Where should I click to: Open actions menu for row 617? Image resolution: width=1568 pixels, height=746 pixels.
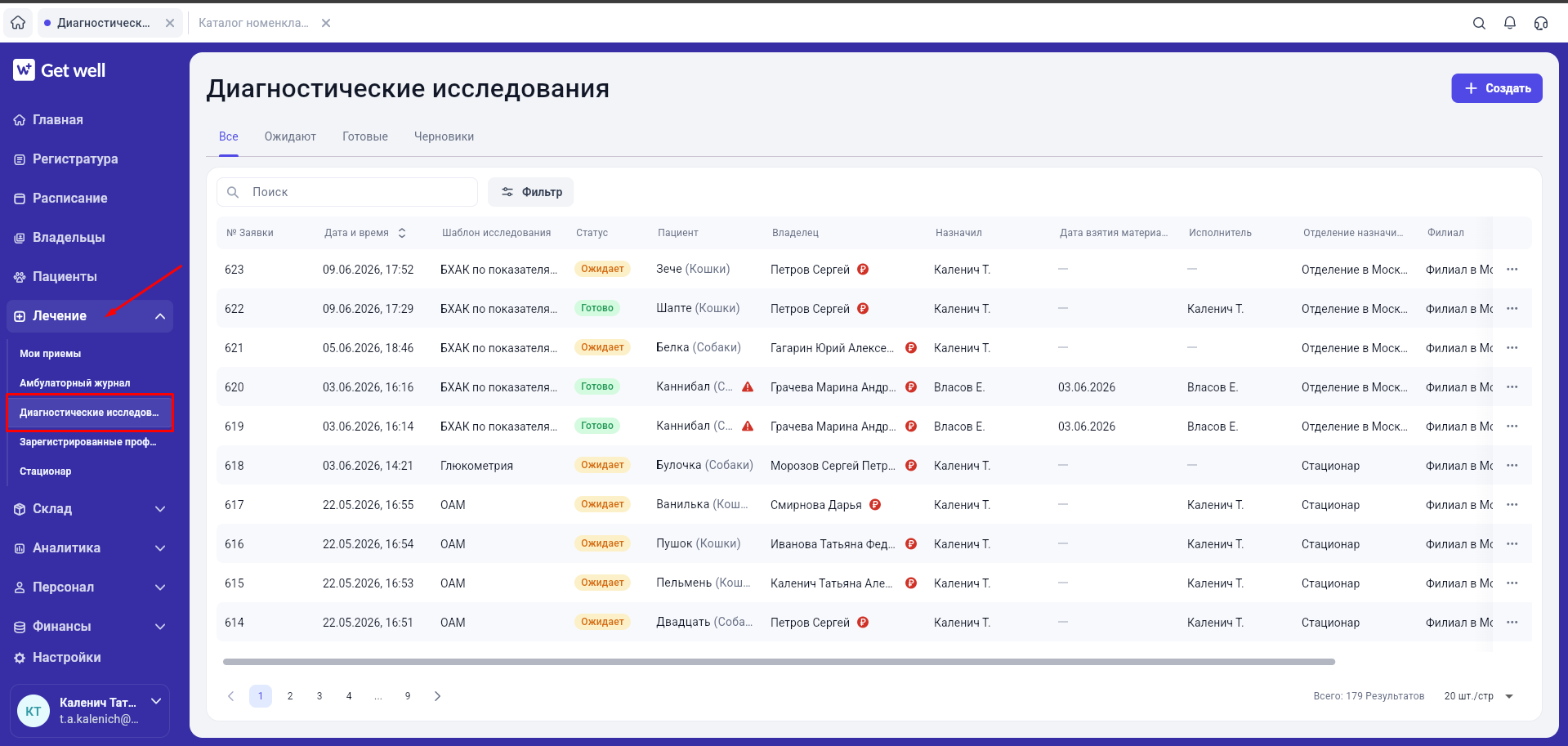1512,504
